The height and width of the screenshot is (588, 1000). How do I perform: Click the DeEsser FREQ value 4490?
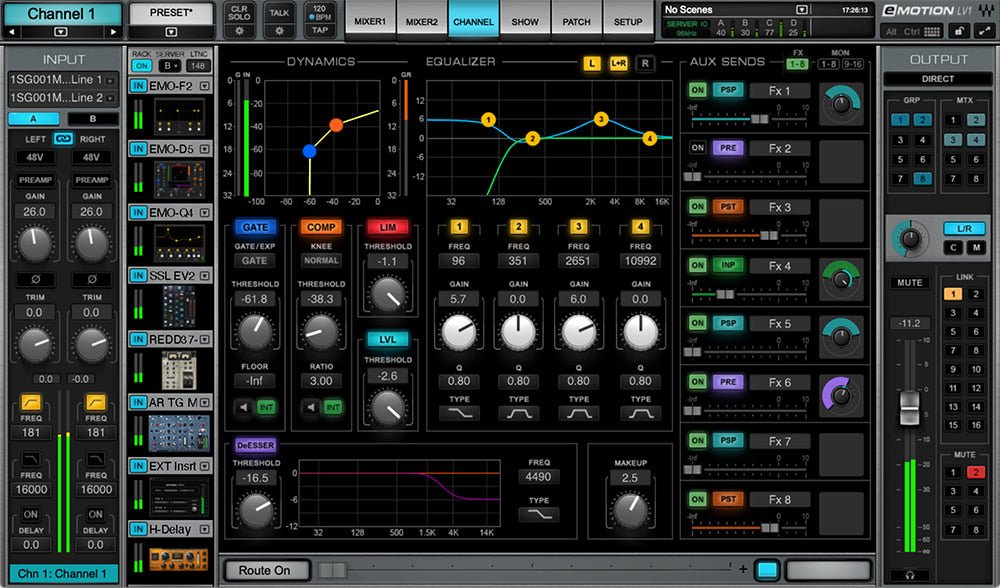pos(539,477)
